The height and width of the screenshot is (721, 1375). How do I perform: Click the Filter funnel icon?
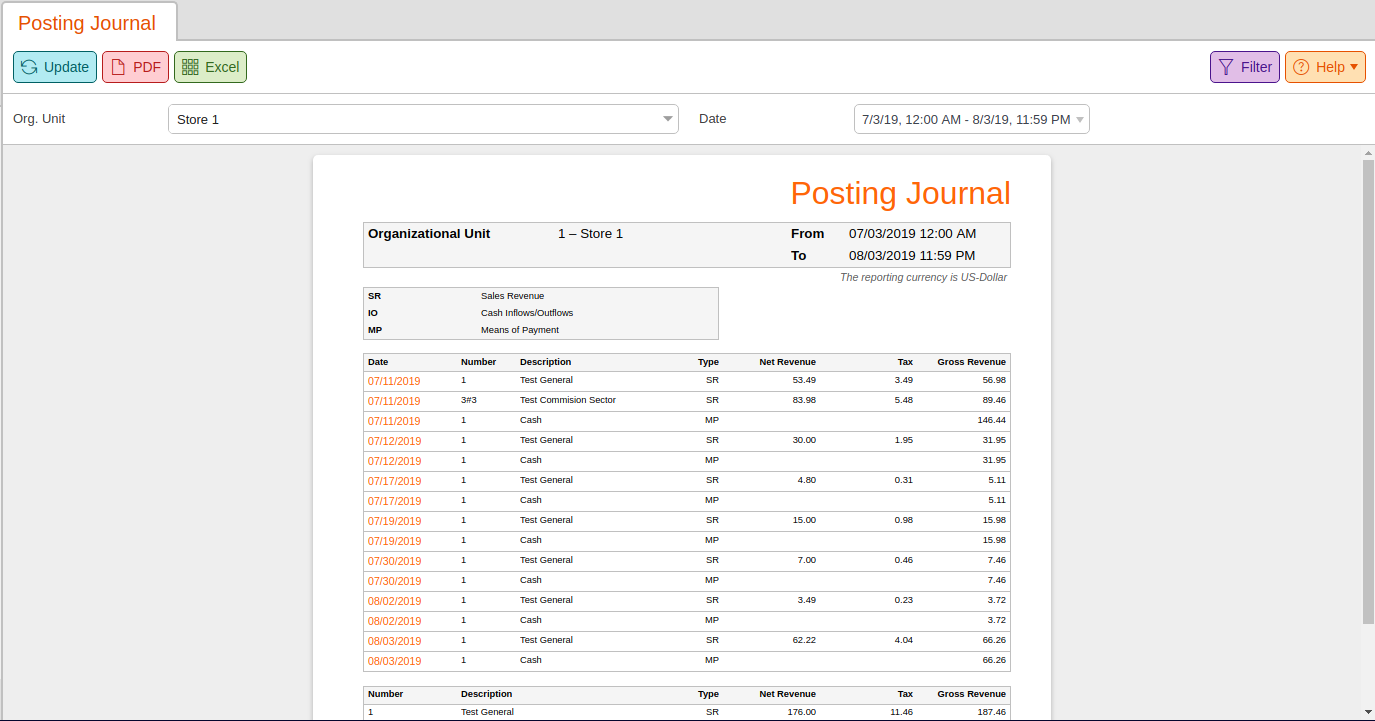(1226, 67)
